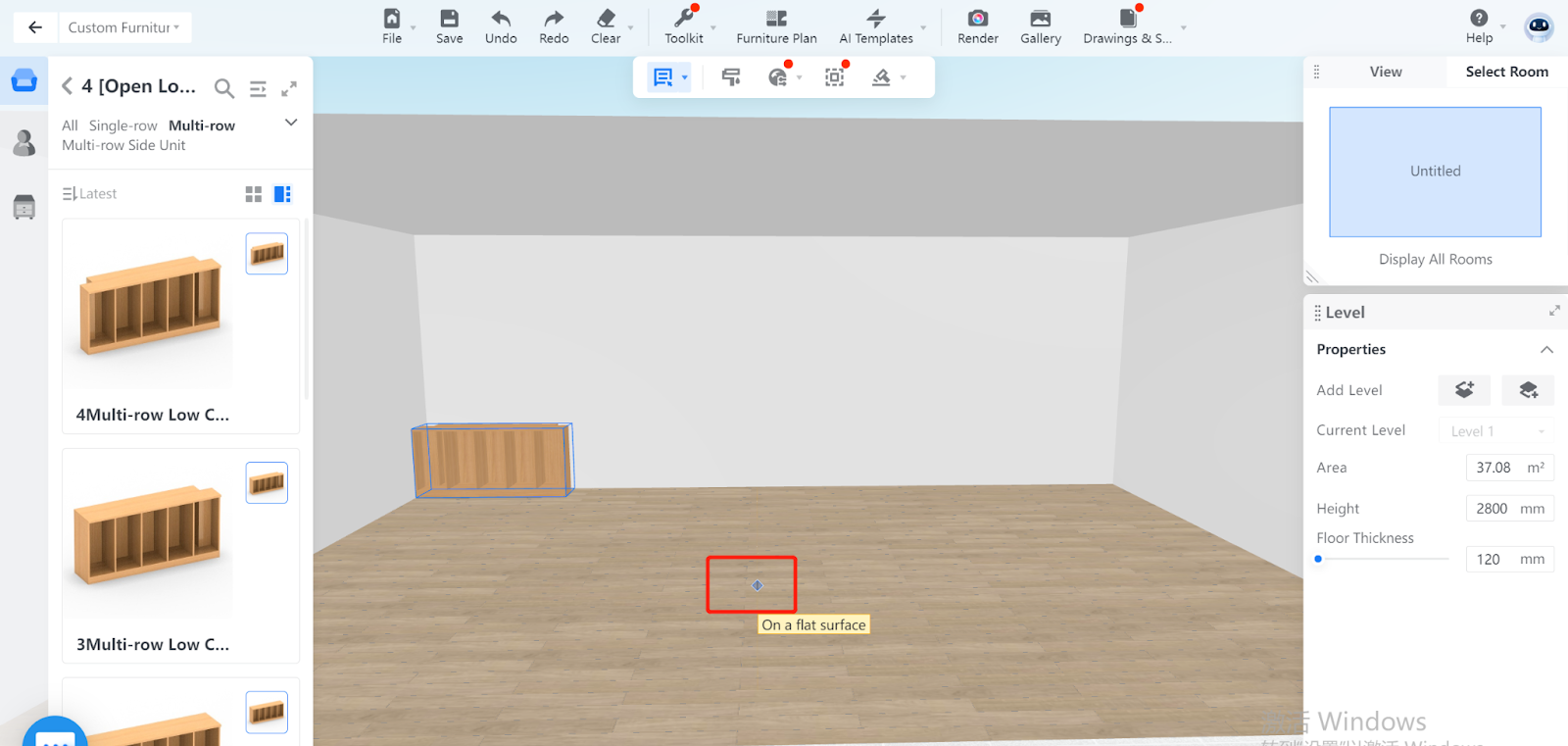This screenshot has width=1568, height=746.
Task: Select the Clear eraser tool
Action: pyautogui.click(x=606, y=26)
